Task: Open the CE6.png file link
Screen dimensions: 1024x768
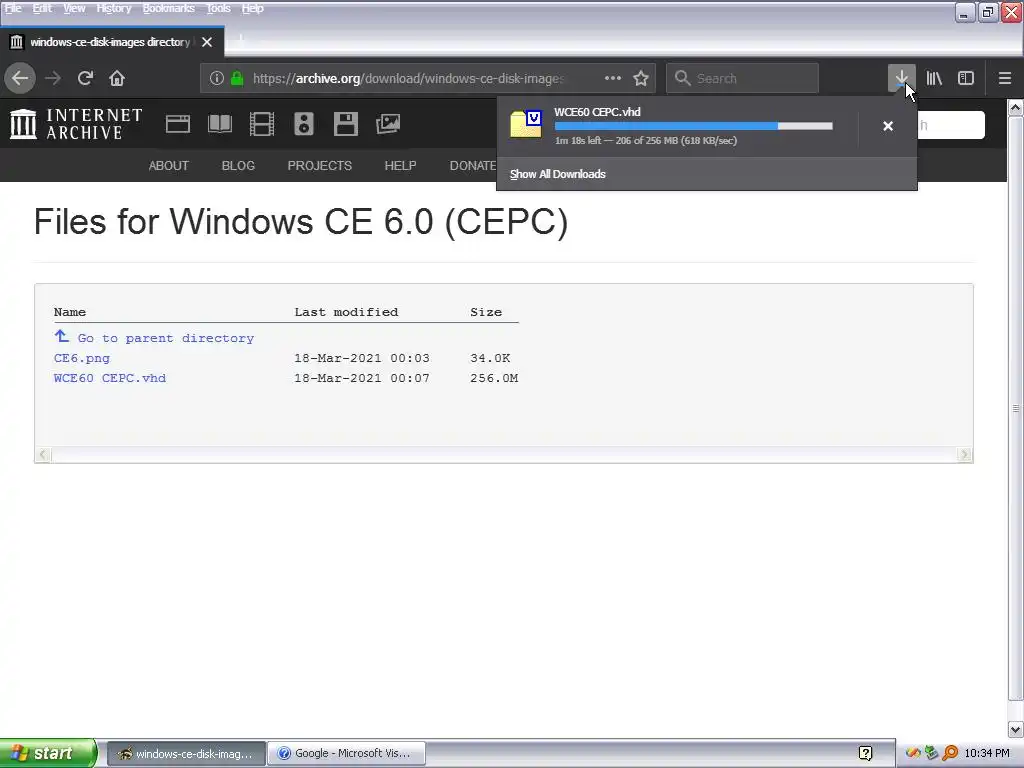Action: coord(82,358)
